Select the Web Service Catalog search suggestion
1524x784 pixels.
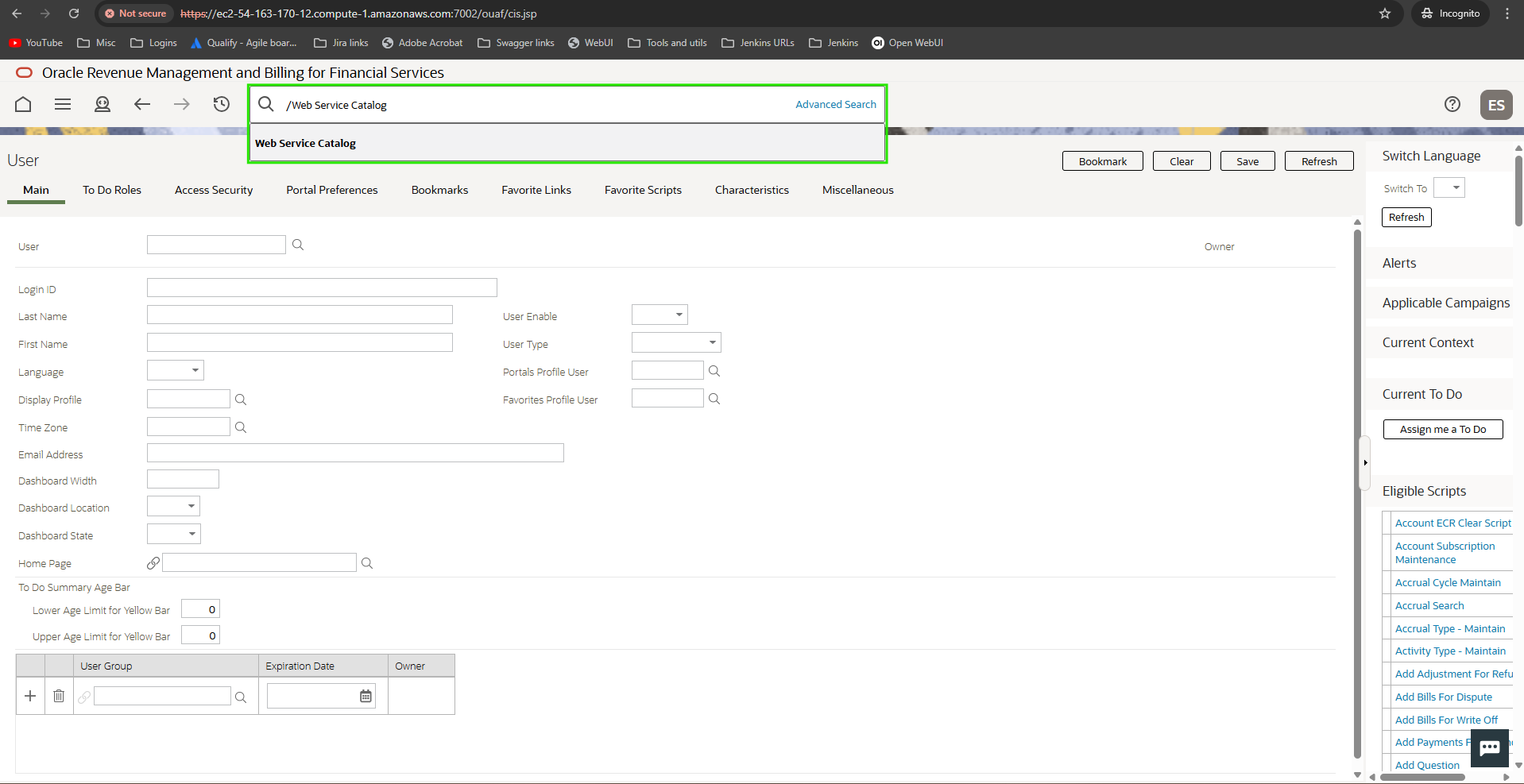[x=305, y=144]
